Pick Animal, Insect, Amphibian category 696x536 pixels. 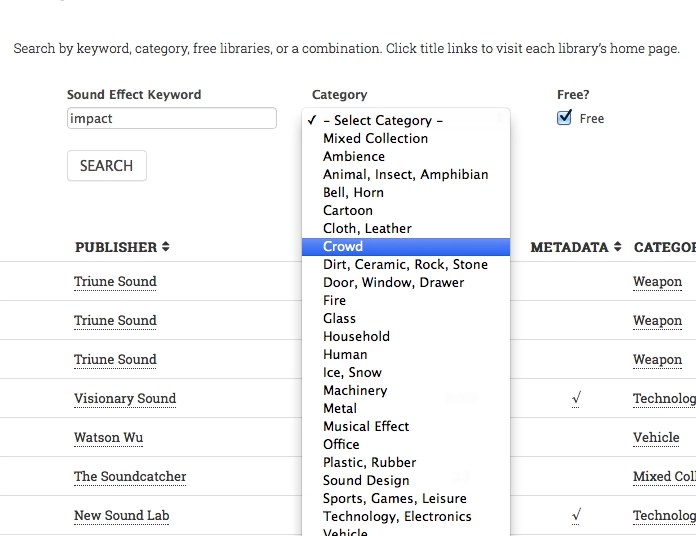(x=406, y=174)
